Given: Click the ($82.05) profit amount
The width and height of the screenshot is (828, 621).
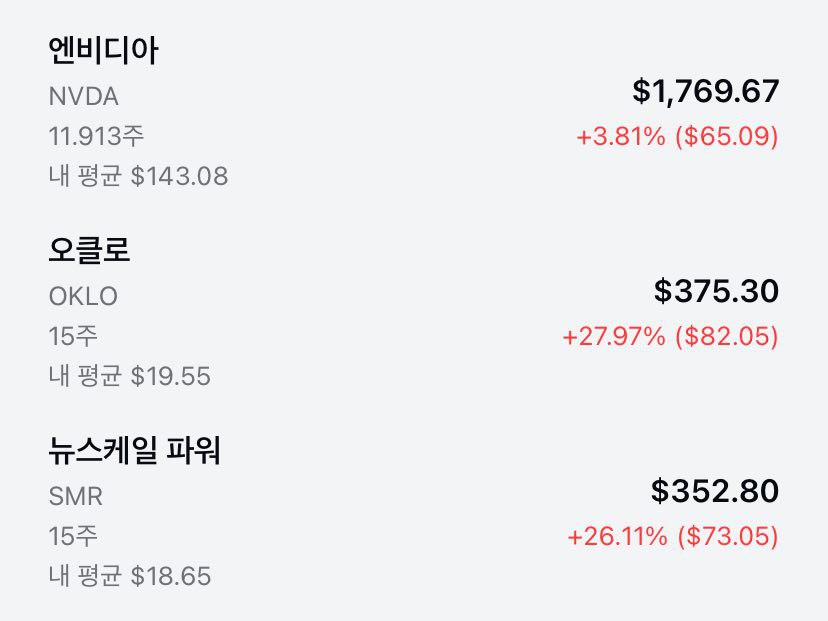Looking at the screenshot, I should (727, 336).
